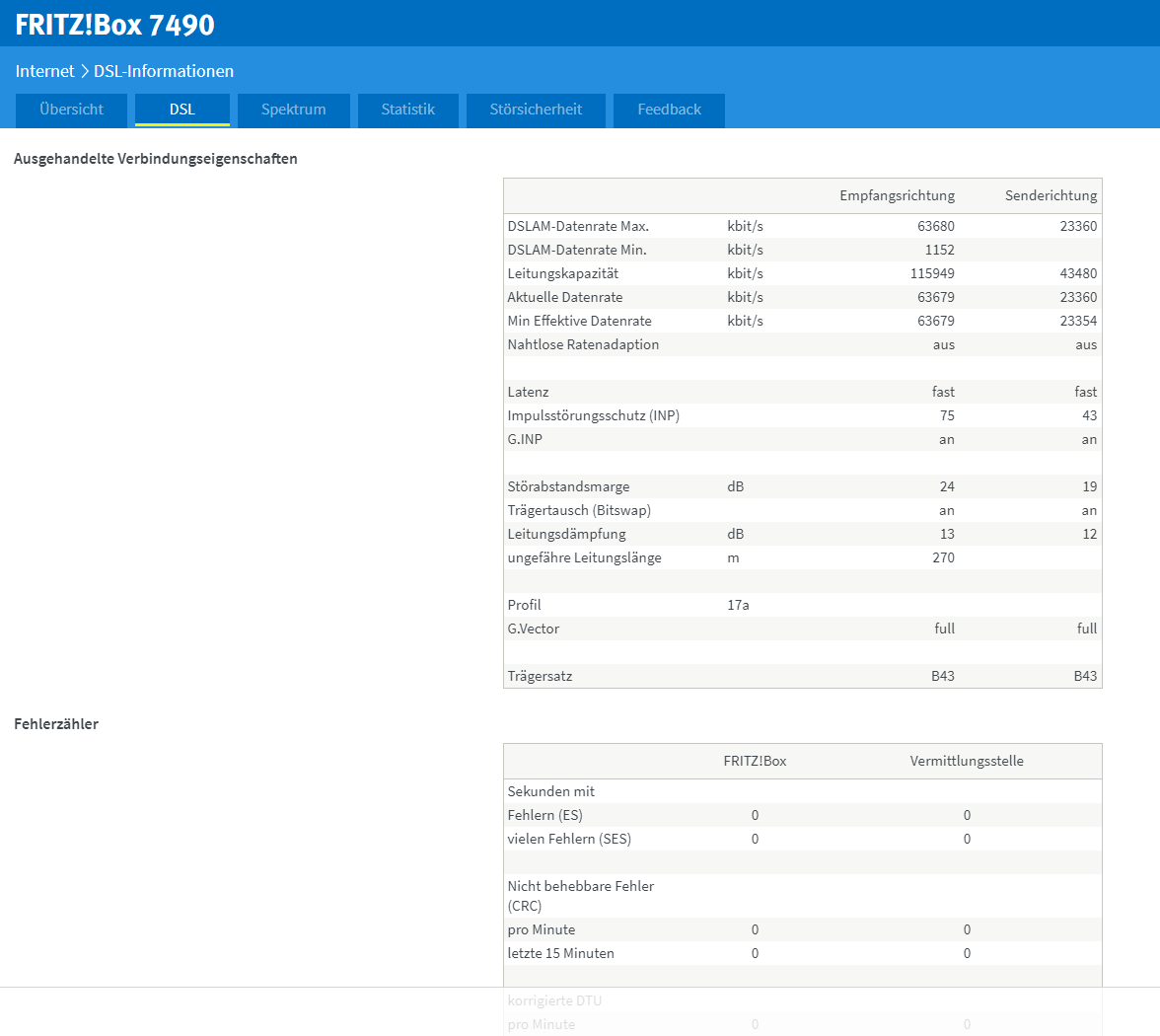This screenshot has height=1036, width=1160.
Task: Click the Nahtlose Ratenadaption label
Action: pos(583,345)
